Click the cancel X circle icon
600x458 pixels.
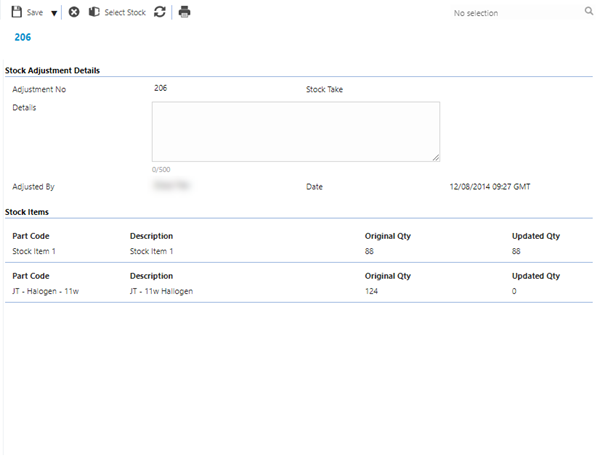tap(74, 12)
